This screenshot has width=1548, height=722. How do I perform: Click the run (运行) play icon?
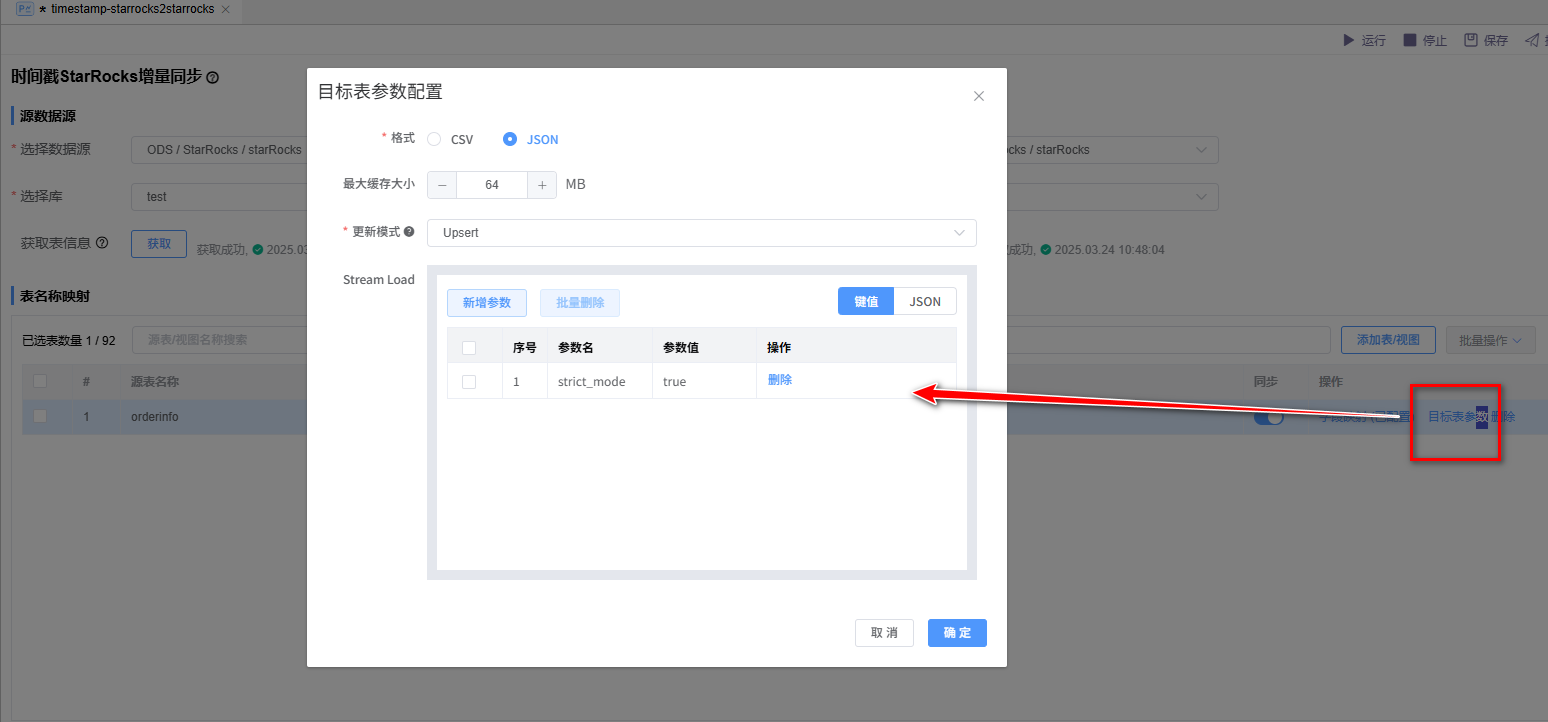coord(1347,40)
